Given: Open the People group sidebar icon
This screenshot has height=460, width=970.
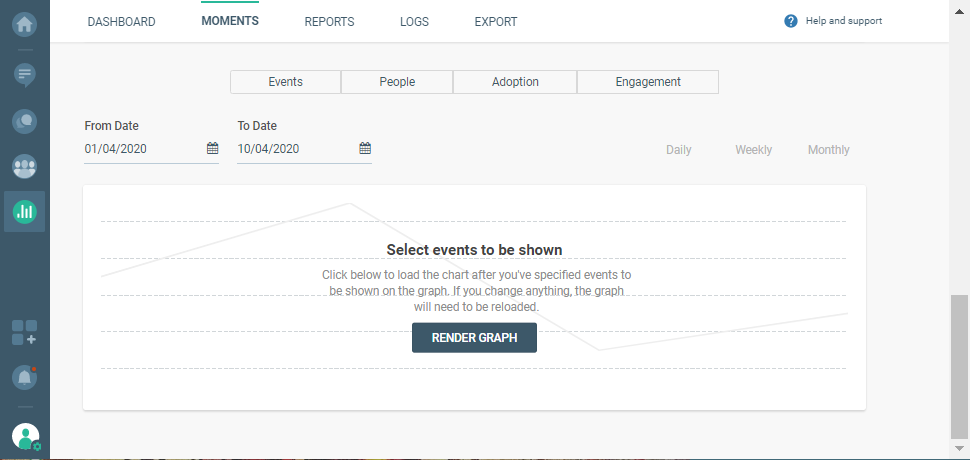Looking at the screenshot, I should [x=25, y=166].
